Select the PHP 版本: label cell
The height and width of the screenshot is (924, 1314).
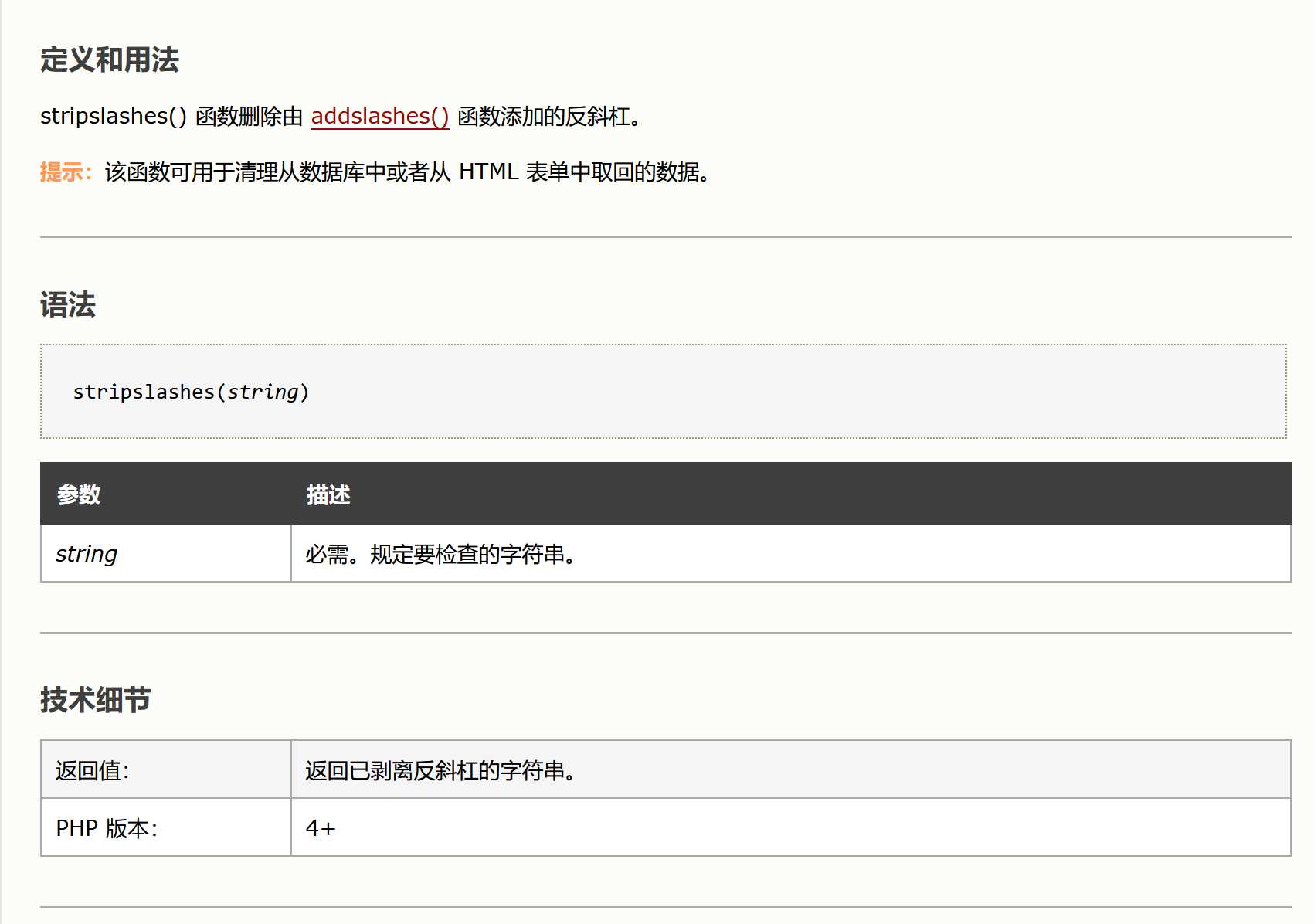166,827
